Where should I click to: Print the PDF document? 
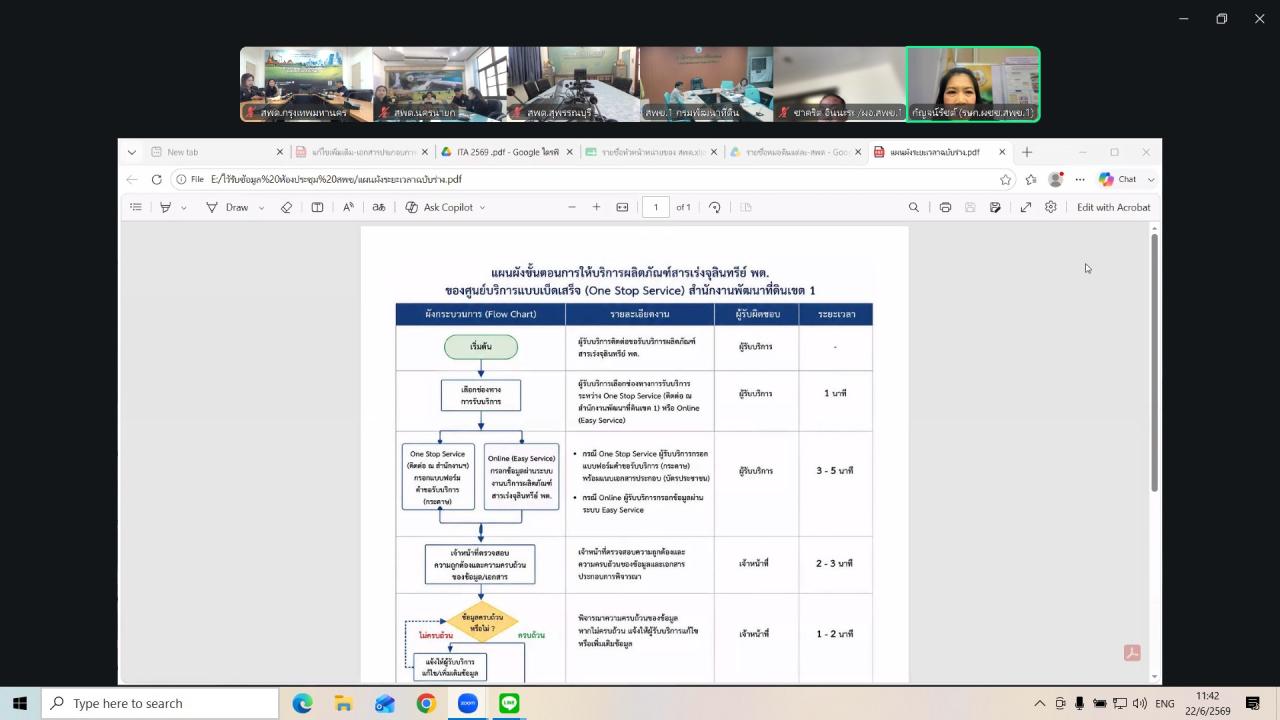[945, 207]
